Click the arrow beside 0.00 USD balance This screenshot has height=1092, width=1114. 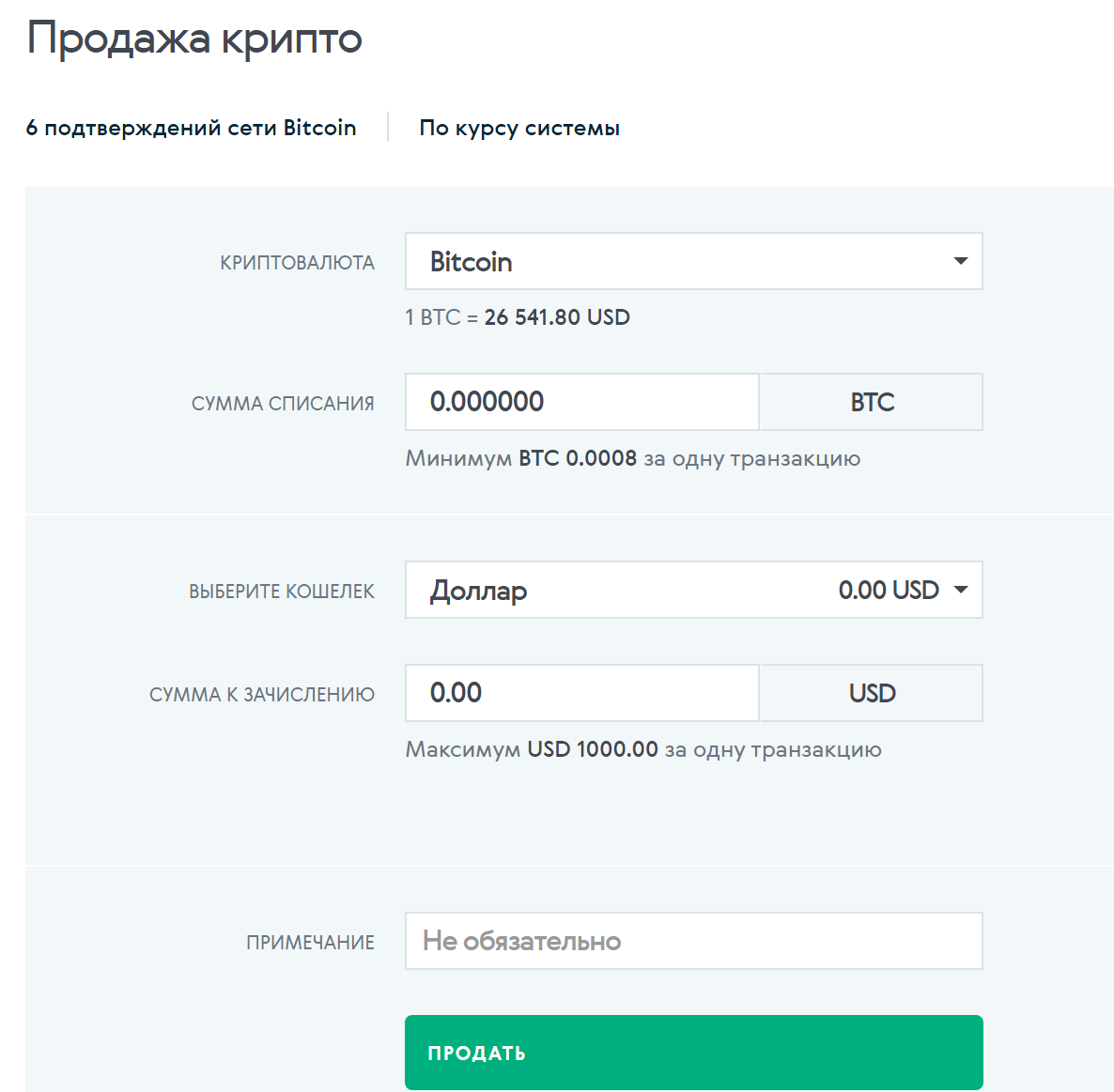coord(960,590)
